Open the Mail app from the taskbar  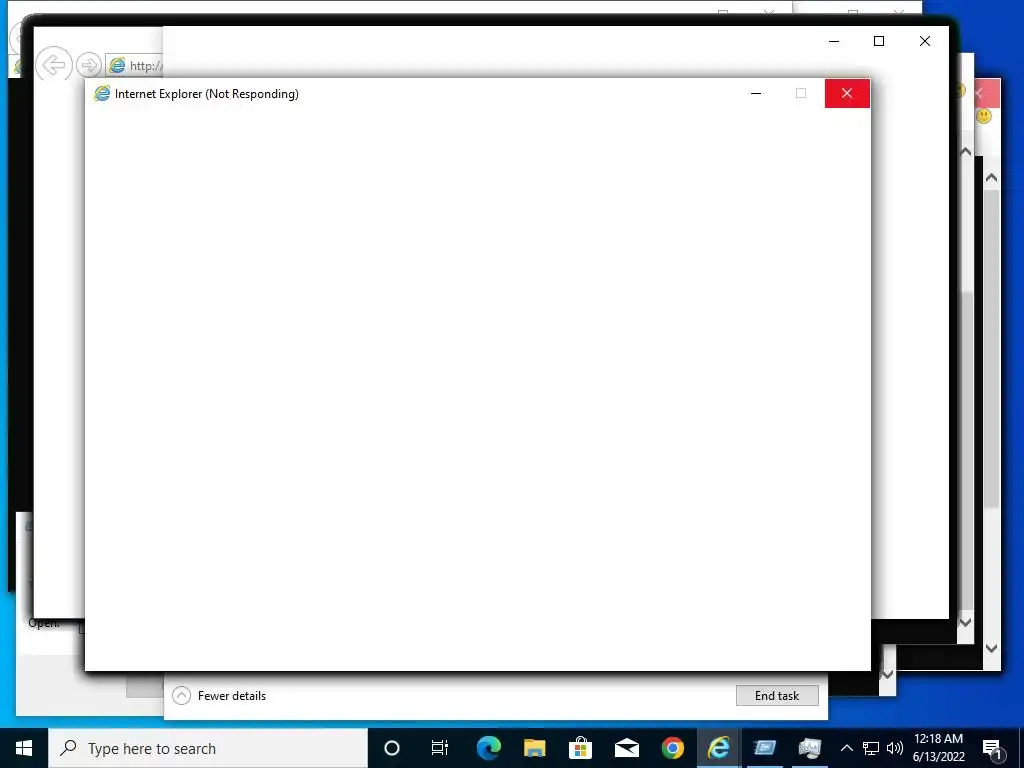(x=626, y=748)
